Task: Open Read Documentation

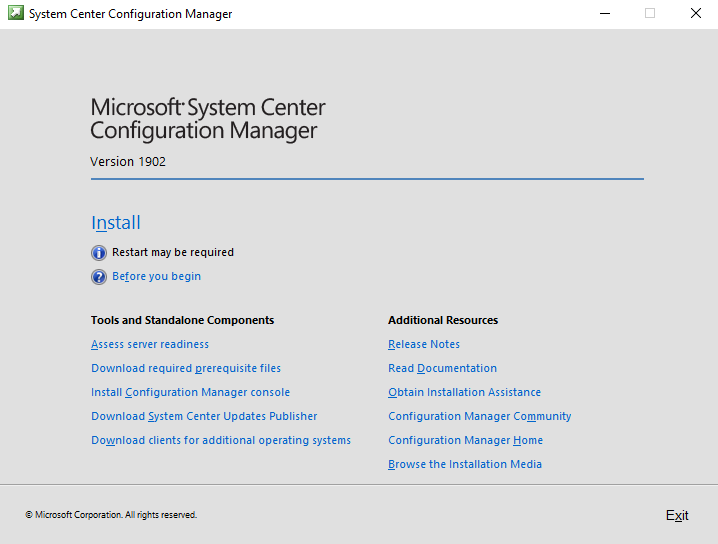Action: point(443,368)
